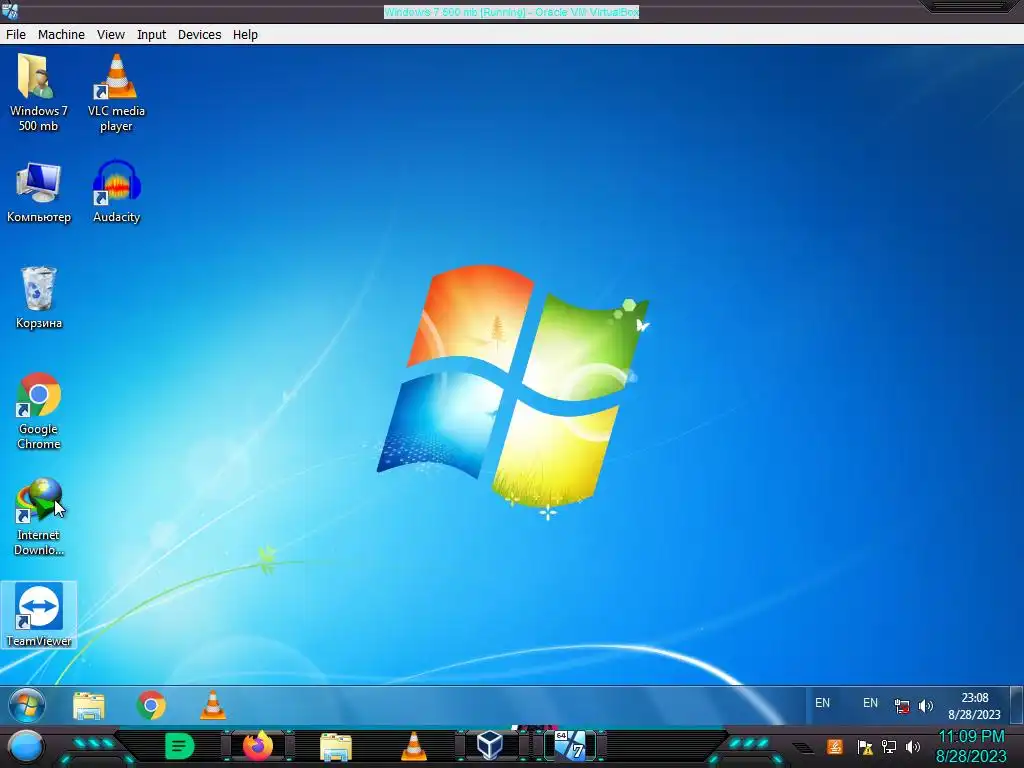Click the Windows 7 VM host taskbar button
Screen dimensions: 1024x768
pos(570,746)
